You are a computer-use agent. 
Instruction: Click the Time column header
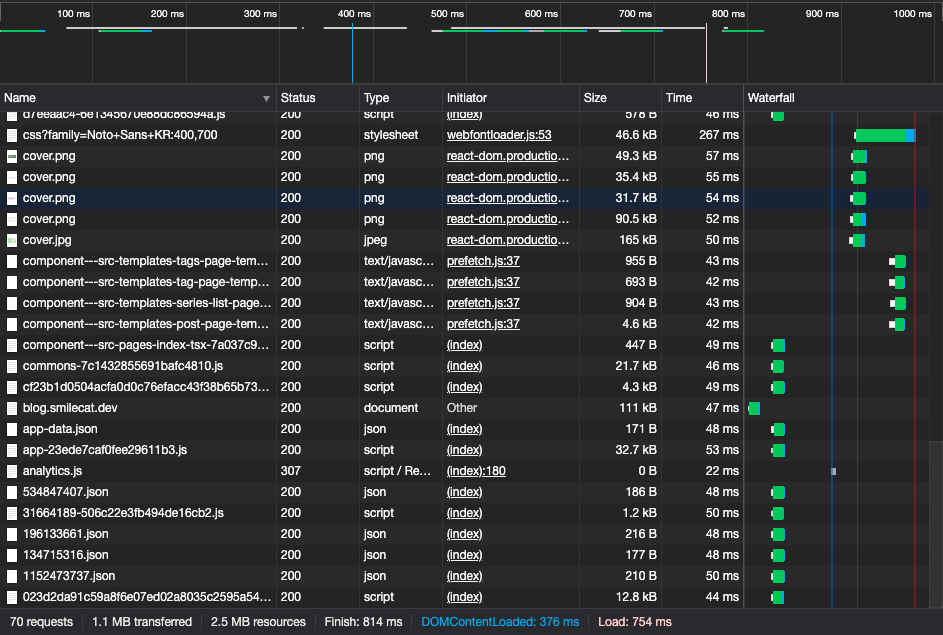[x=679, y=98]
